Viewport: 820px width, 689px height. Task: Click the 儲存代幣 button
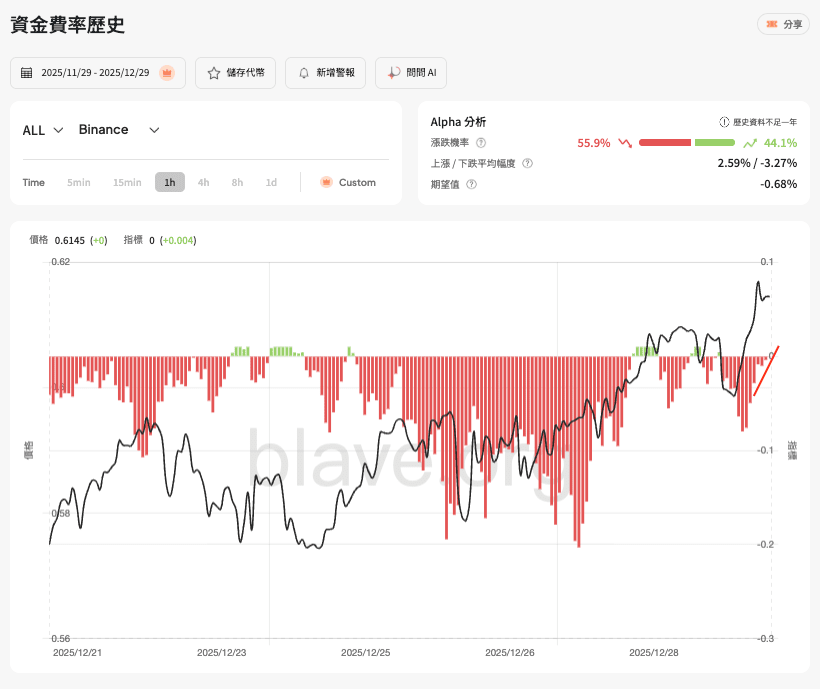coord(235,73)
